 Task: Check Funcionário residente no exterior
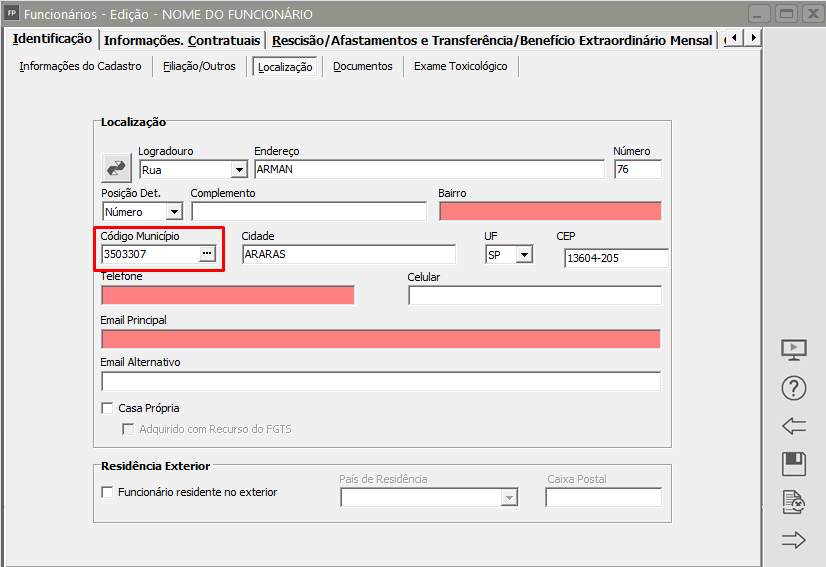pyautogui.click(x=108, y=492)
